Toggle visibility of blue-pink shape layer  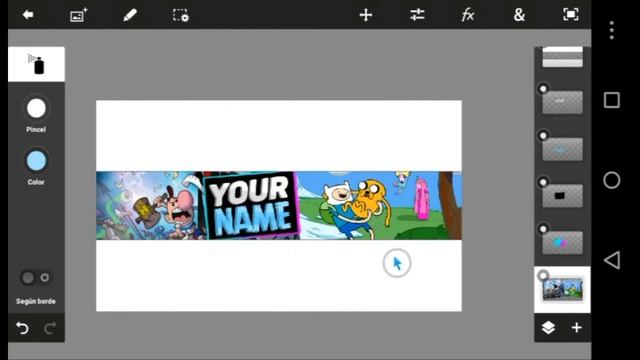(x=543, y=229)
